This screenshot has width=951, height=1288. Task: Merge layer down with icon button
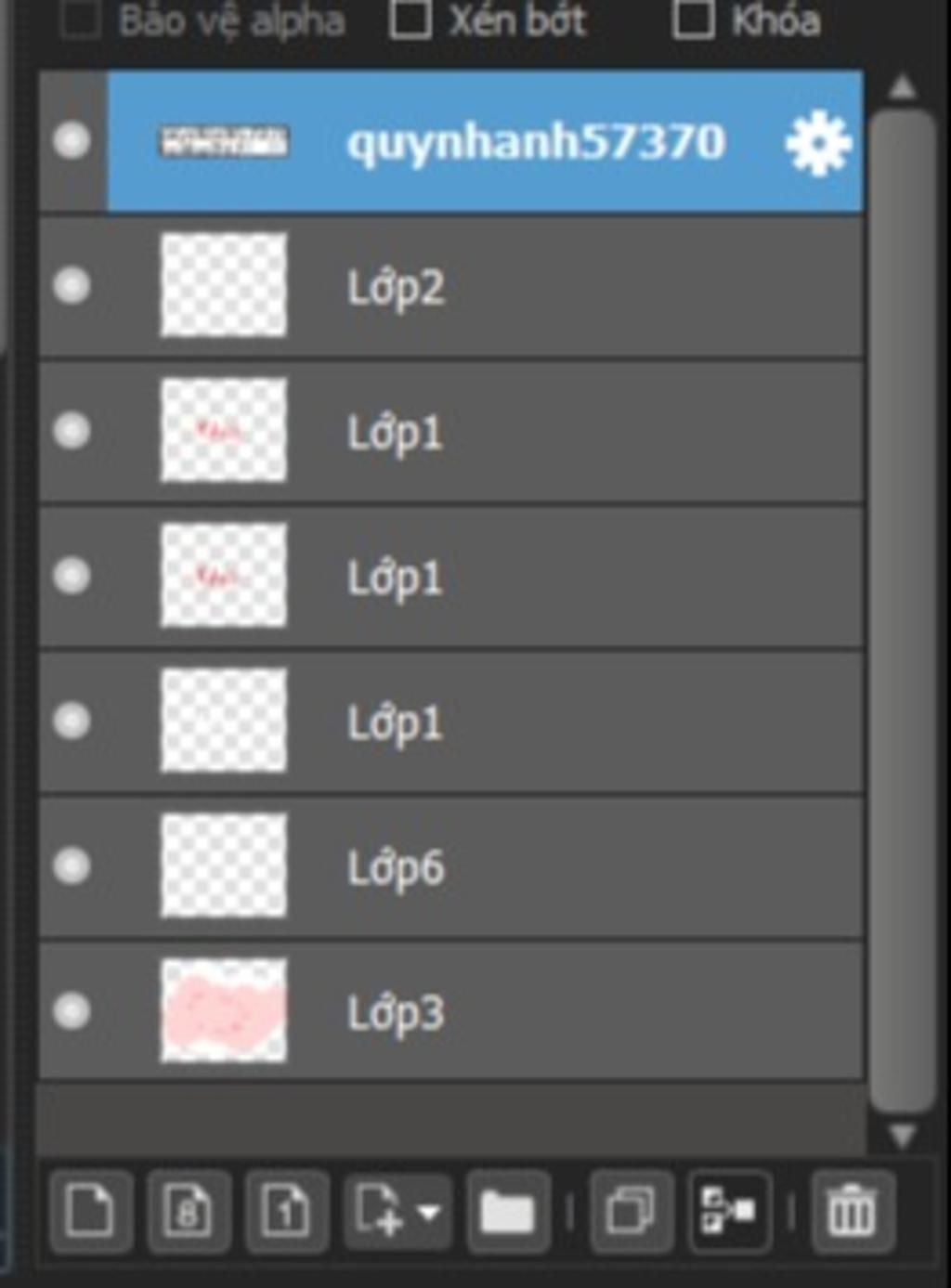point(729,1210)
